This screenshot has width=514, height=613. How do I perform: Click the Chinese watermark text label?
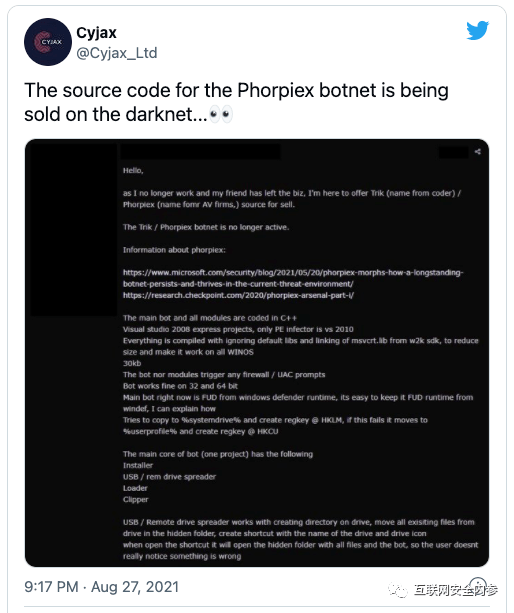click(x=456, y=590)
